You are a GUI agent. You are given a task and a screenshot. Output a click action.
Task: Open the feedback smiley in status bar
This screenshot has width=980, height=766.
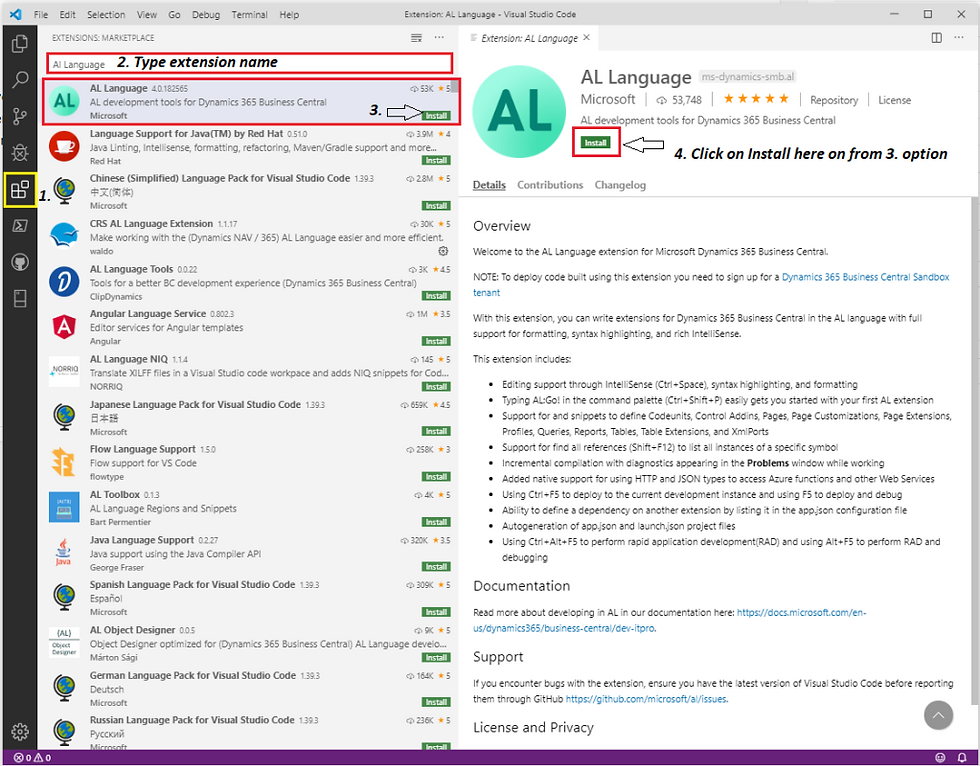pyautogui.click(x=940, y=758)
